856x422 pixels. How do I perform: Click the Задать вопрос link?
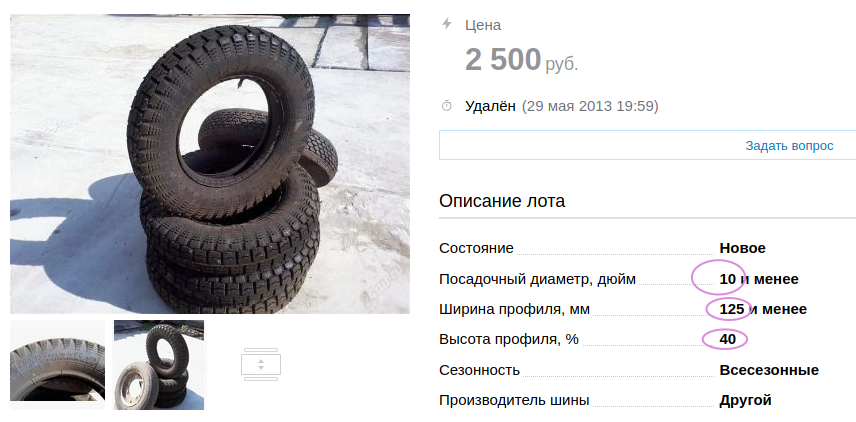coord(789,146)
